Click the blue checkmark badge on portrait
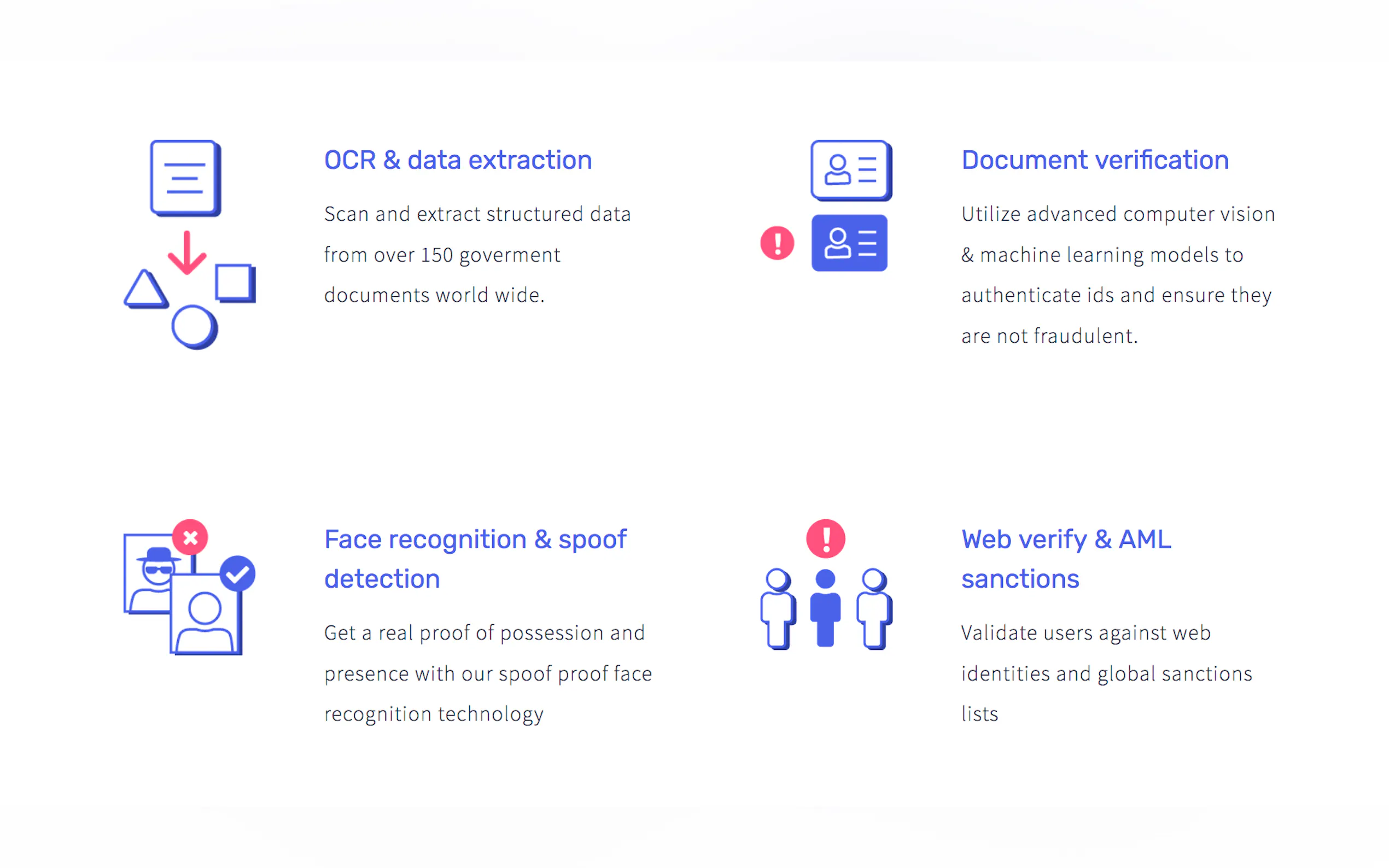 237,573
